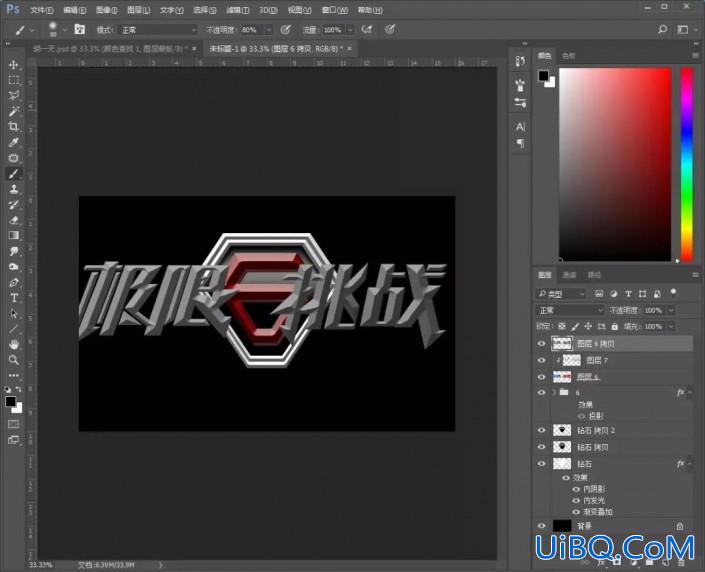705x572 pixels.
Task: Select the Gradient tool
Action: pyautogui.click(x=13, y=235)
